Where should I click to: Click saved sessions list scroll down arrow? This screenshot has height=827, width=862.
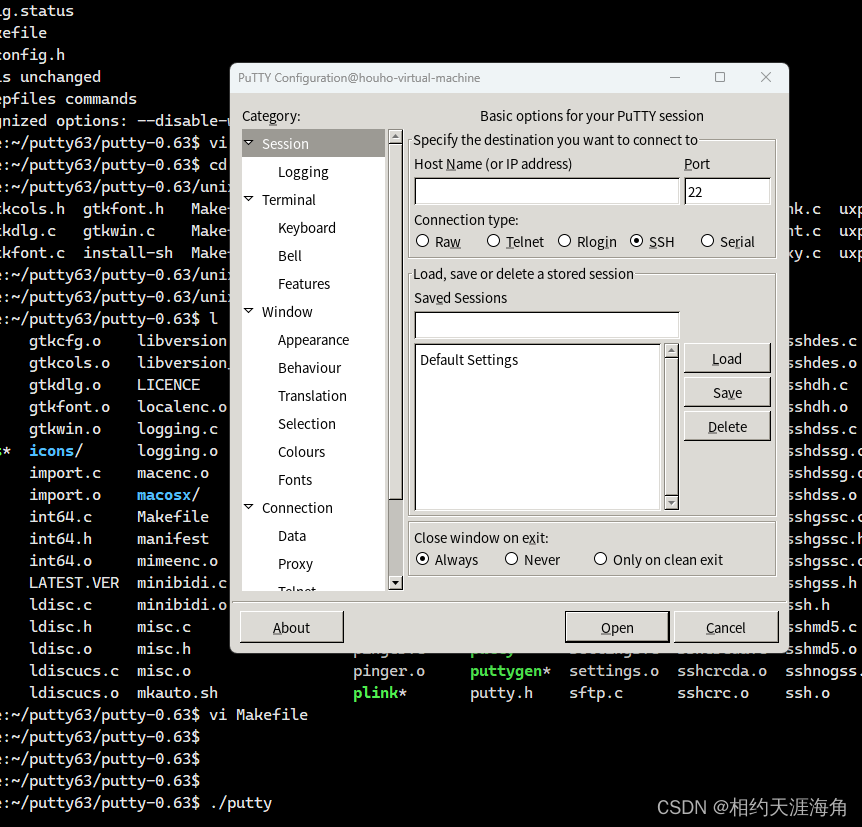[x=671, y=503]
